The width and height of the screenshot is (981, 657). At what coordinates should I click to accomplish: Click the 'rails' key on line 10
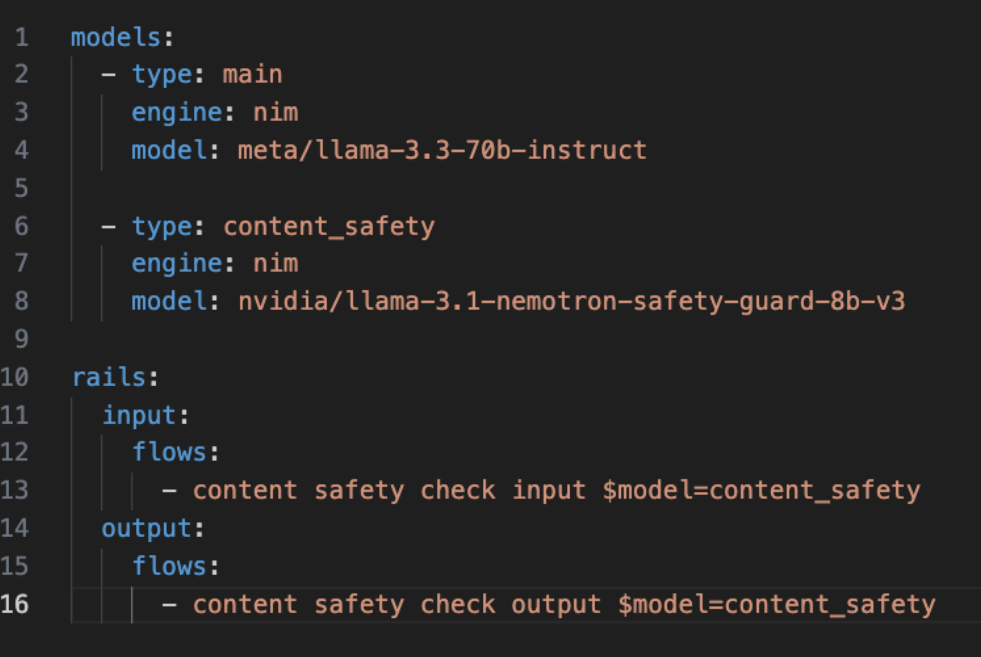(x=109, y=377)
